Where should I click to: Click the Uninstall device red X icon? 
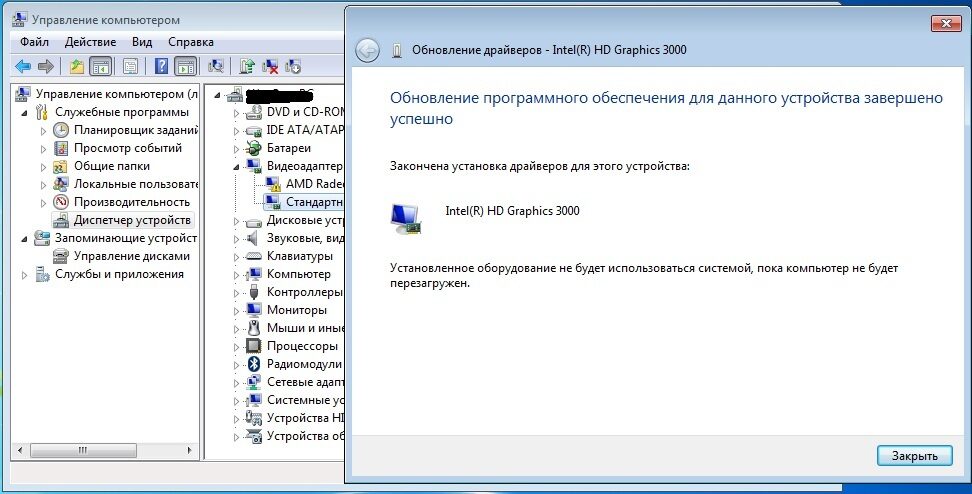[270, 67]
